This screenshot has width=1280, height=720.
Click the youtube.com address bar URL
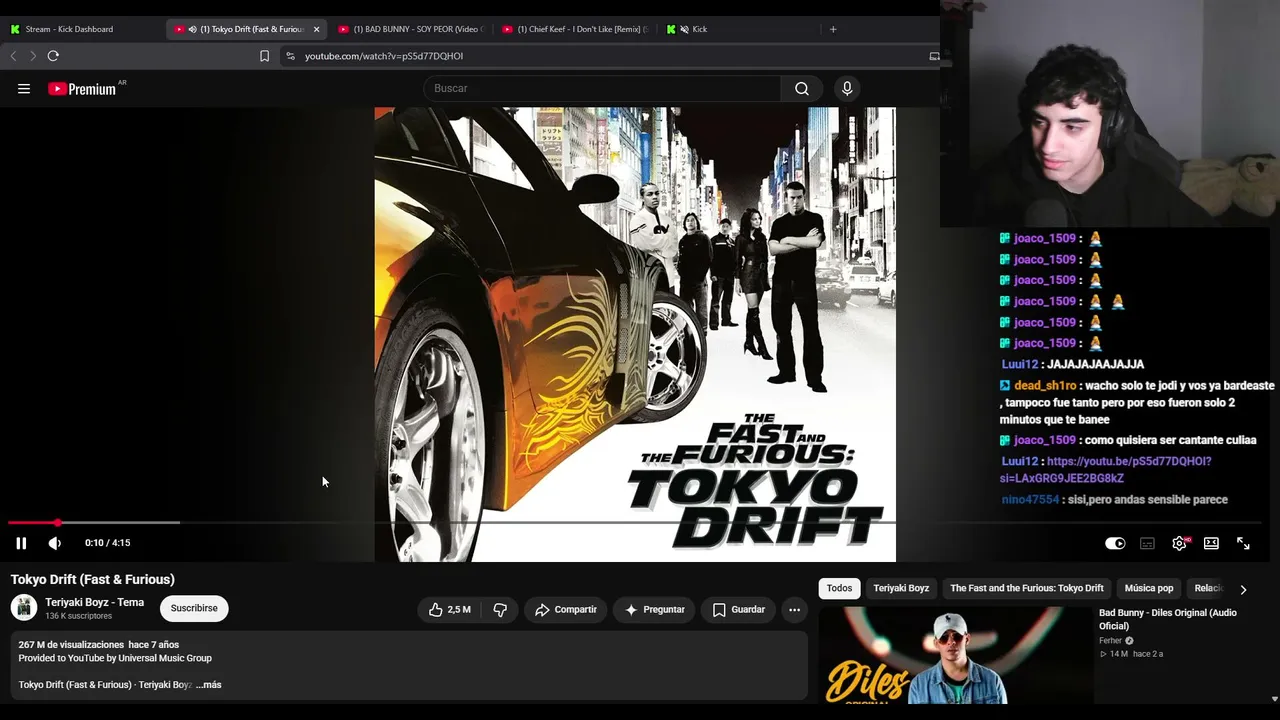tap(384, 56)
